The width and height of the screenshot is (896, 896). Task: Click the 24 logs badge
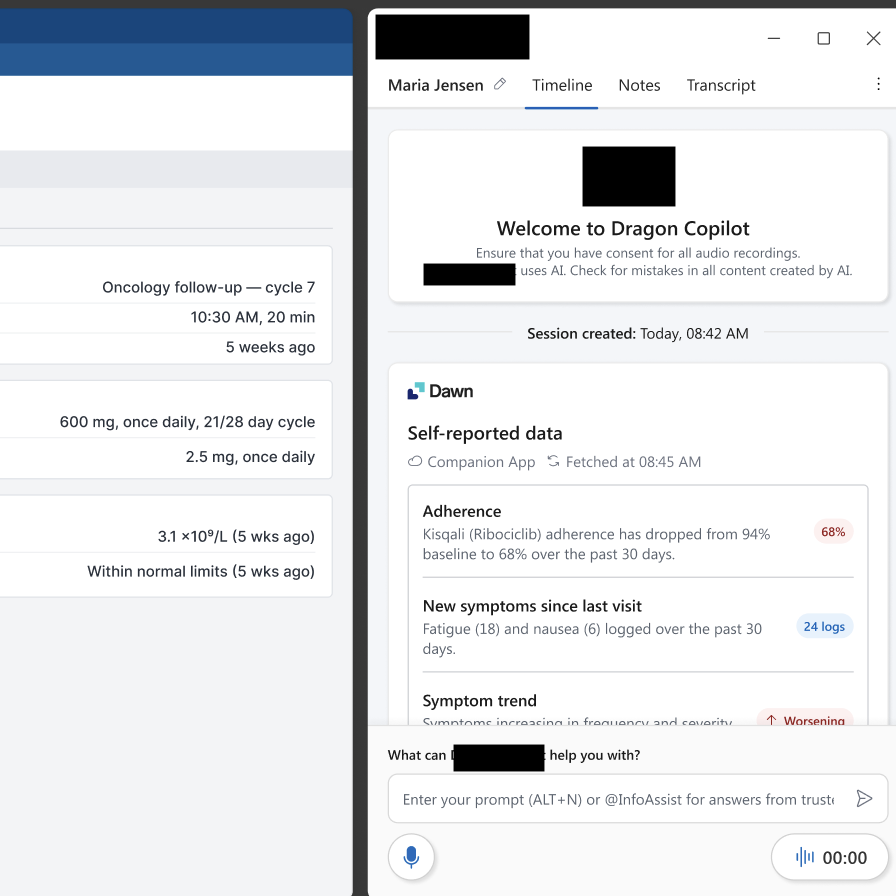click(x=824, y=627)
